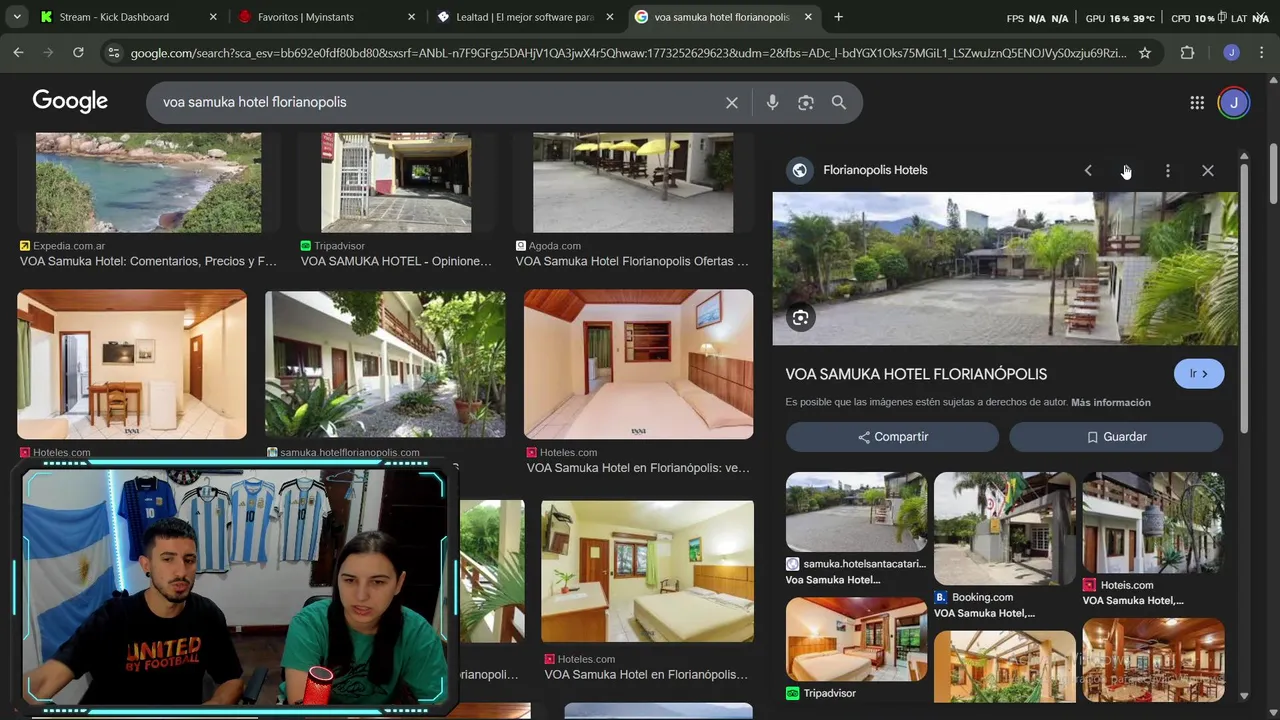Click the browser address bar
Viewport: 1280px width, 720px height.
click(628, 52)
